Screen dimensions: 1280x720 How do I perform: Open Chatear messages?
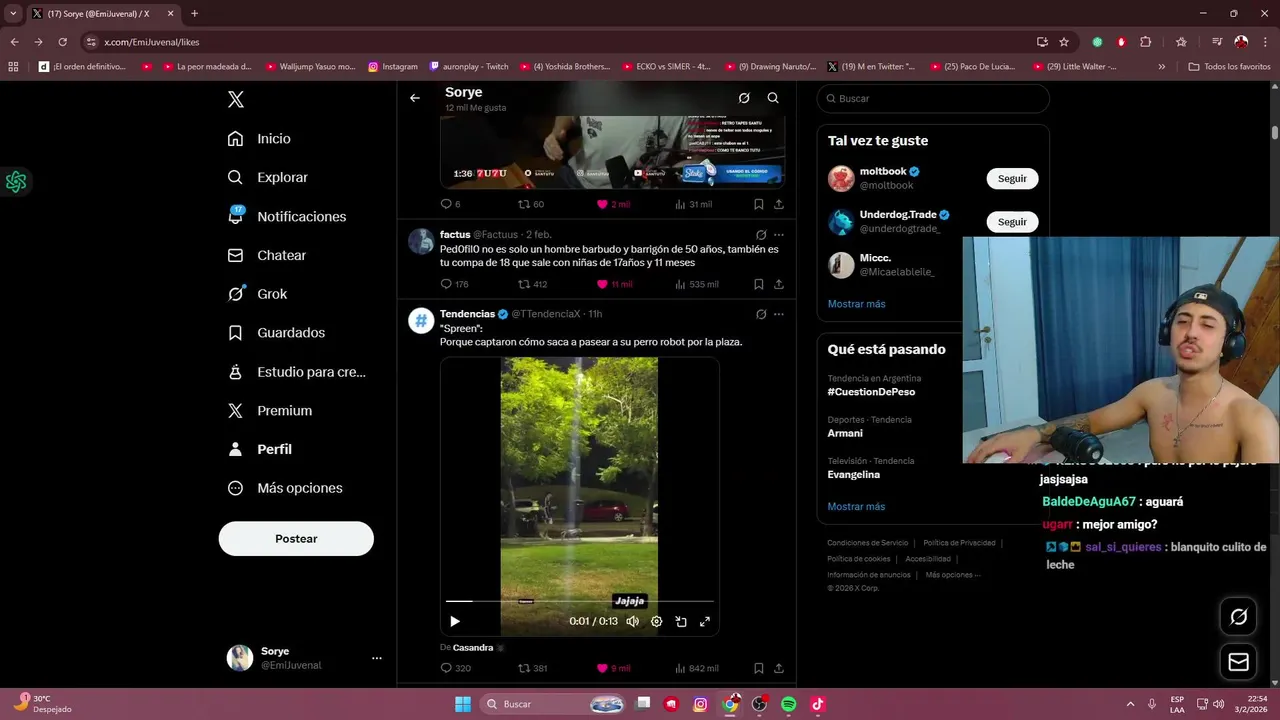coord(266,255)
